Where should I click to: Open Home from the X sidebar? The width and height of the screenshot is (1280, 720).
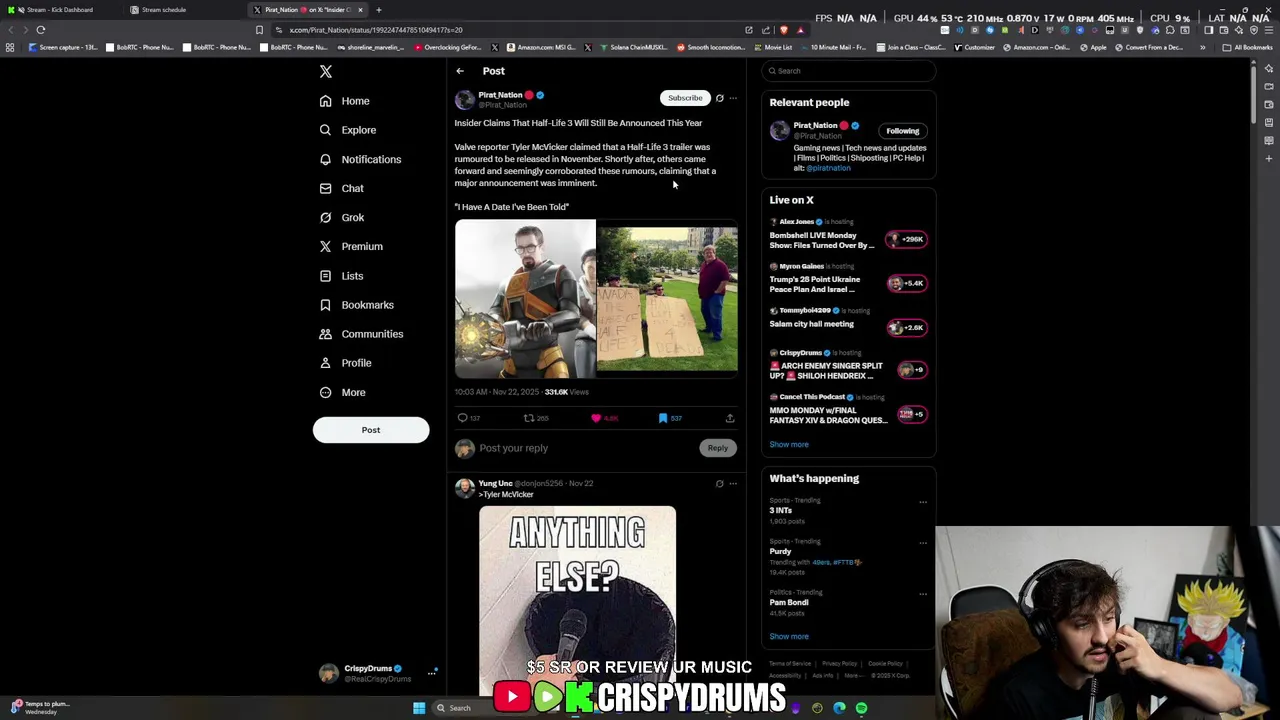[345, 101]
